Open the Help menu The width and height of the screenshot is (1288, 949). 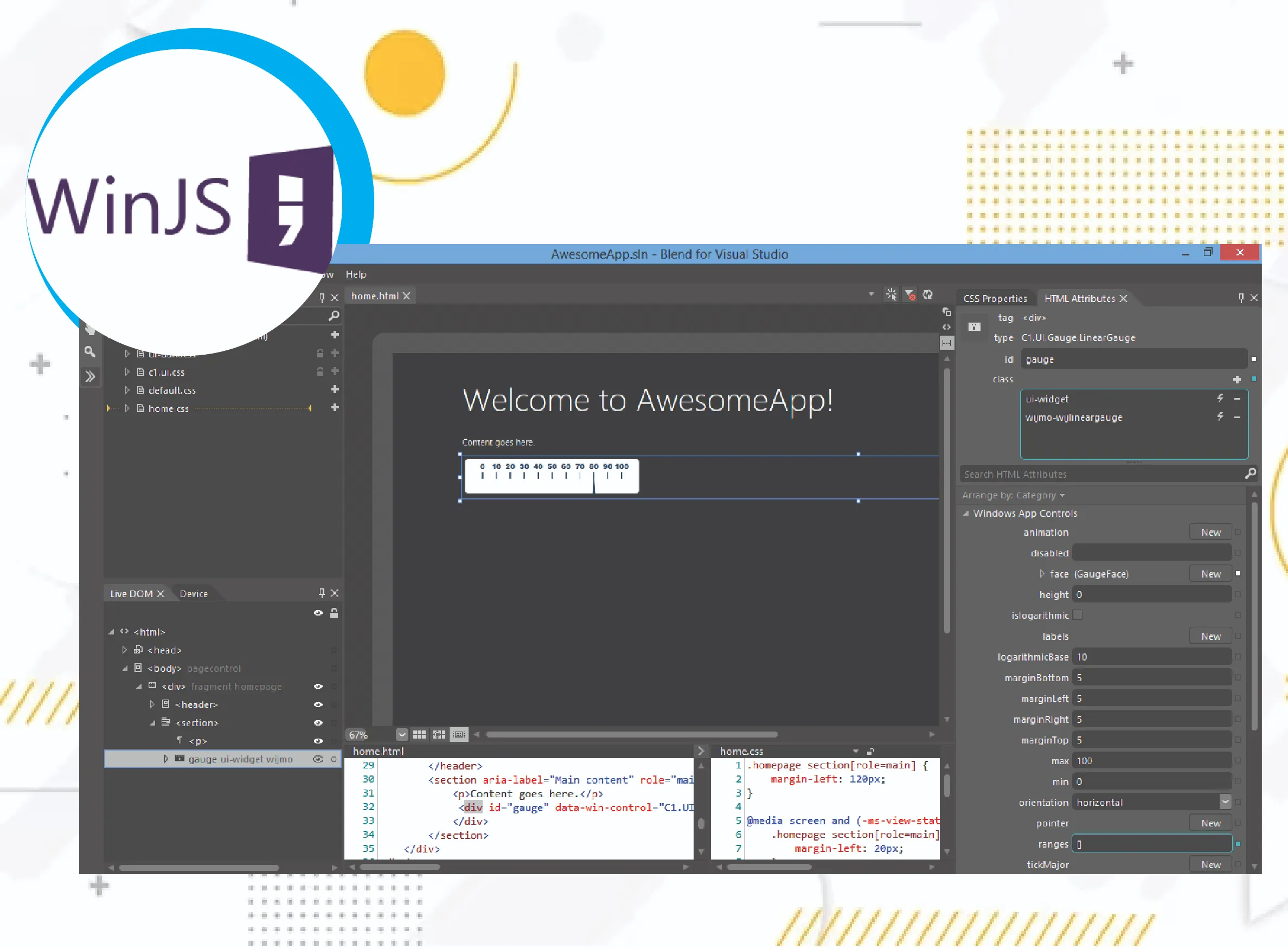(356, 274)
